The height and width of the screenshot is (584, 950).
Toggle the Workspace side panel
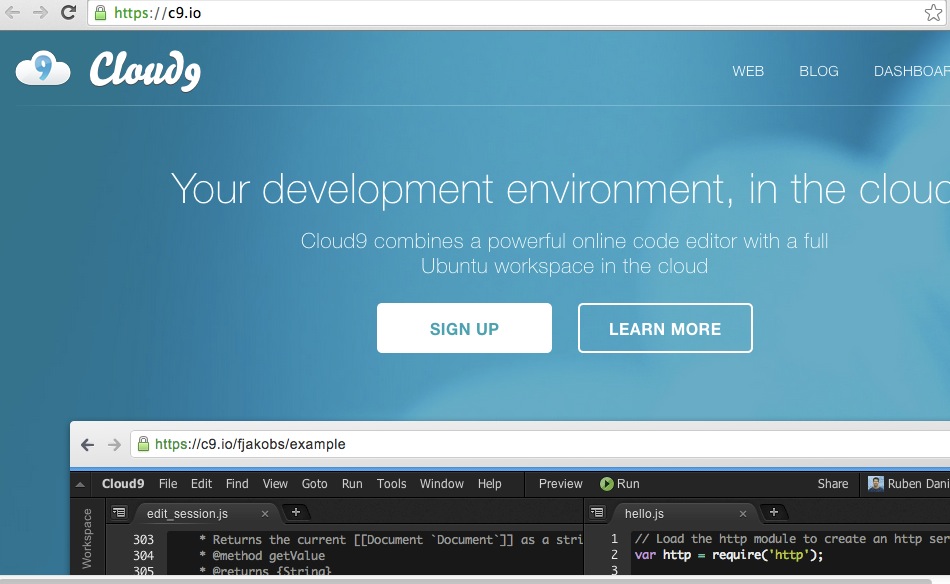(87, 538)
